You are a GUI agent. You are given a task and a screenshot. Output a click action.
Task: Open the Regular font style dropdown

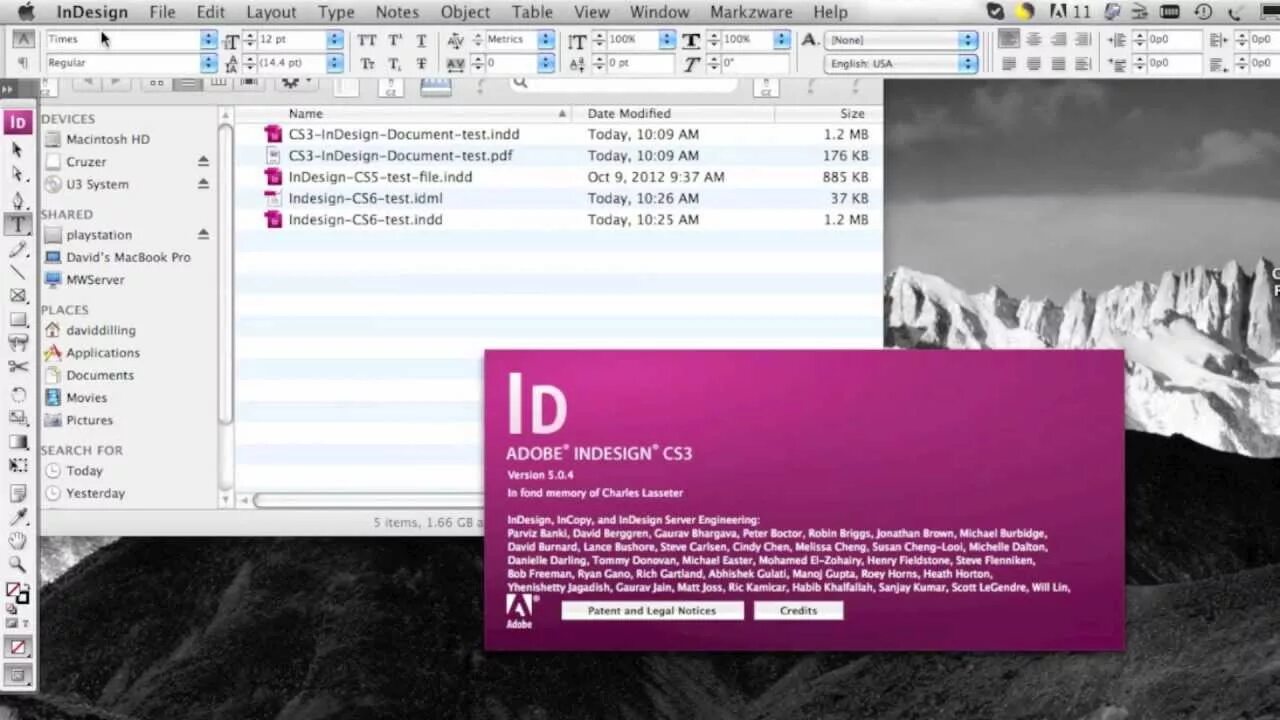pos(208,63)
